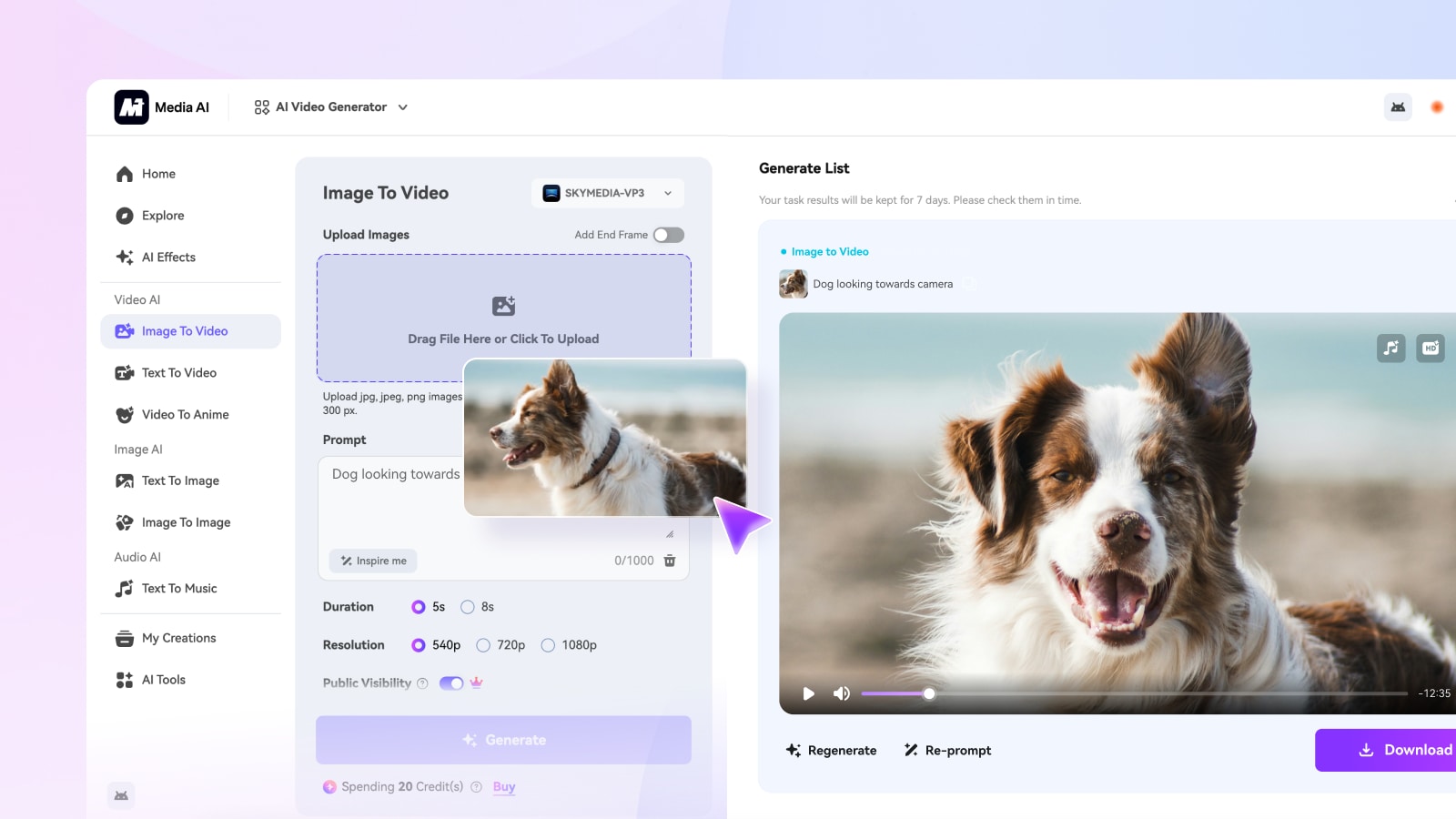Select 720p resolution

pyautogui.click(x=500, y=645)
